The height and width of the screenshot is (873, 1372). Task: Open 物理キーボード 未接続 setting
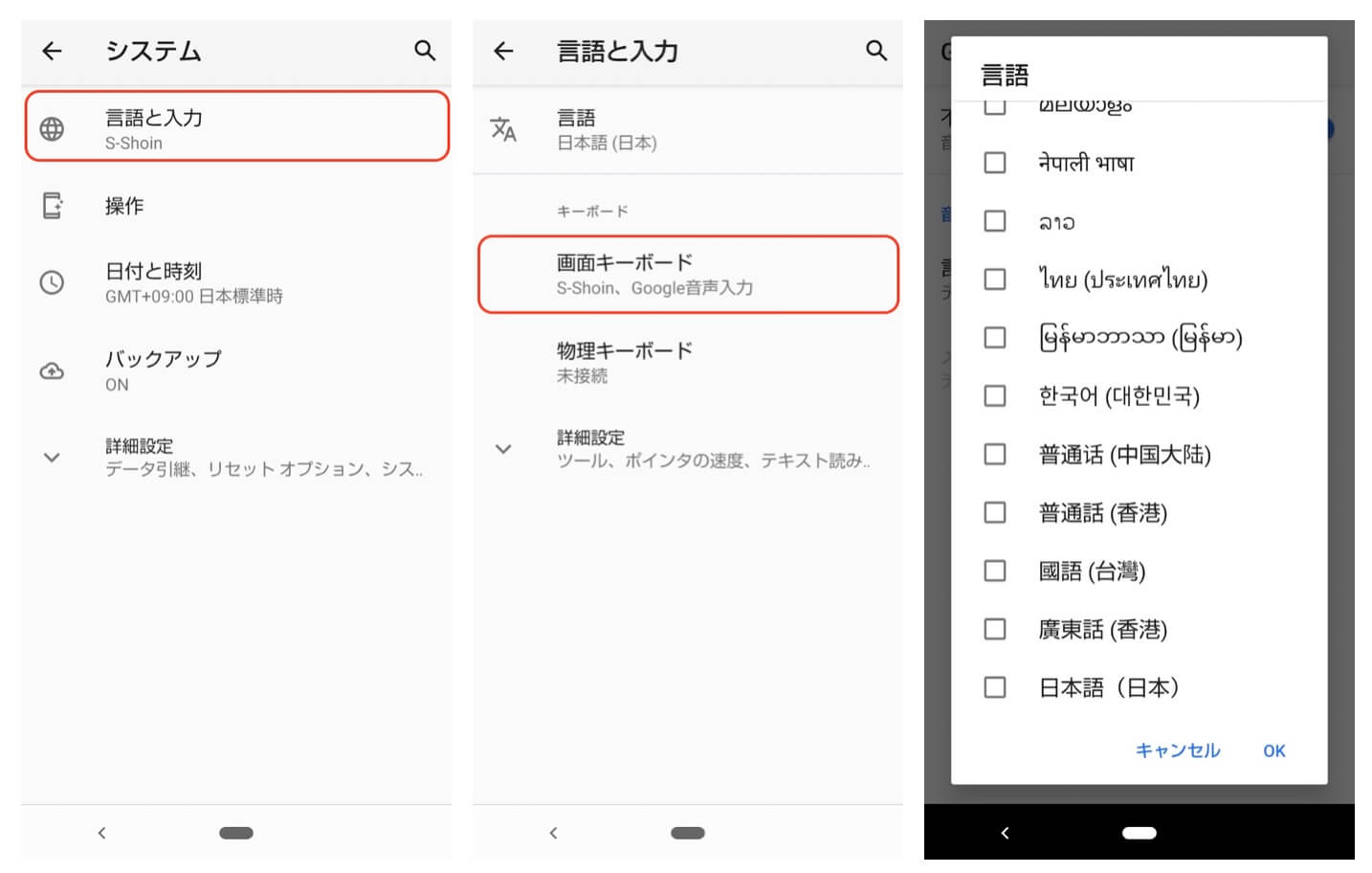coord(688,362)
